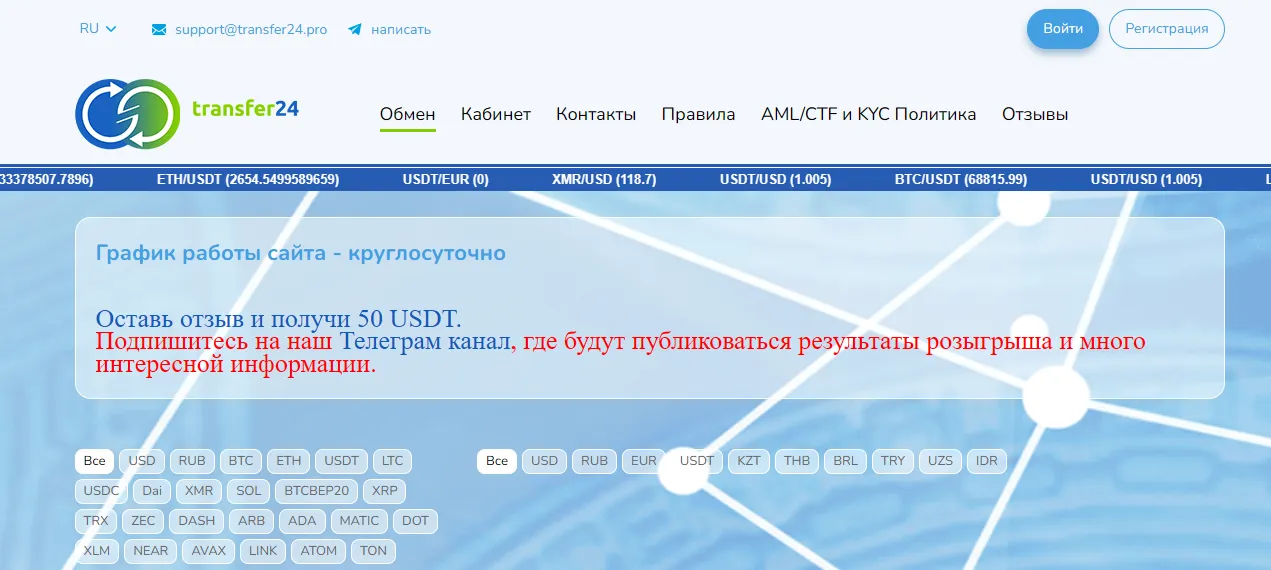Select XMR filter tag

click(199, 491)
